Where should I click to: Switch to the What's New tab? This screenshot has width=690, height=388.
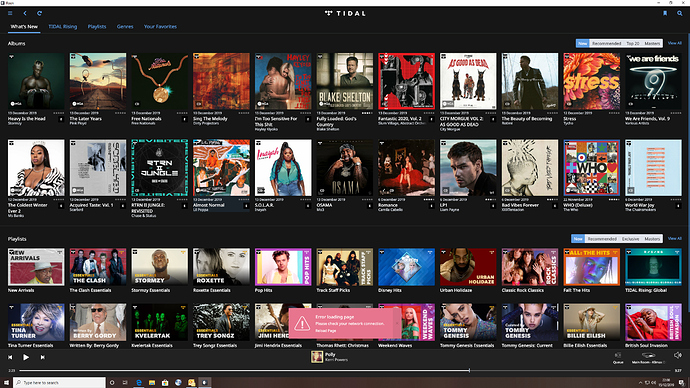pyautogui.click(x=24, y=26)
